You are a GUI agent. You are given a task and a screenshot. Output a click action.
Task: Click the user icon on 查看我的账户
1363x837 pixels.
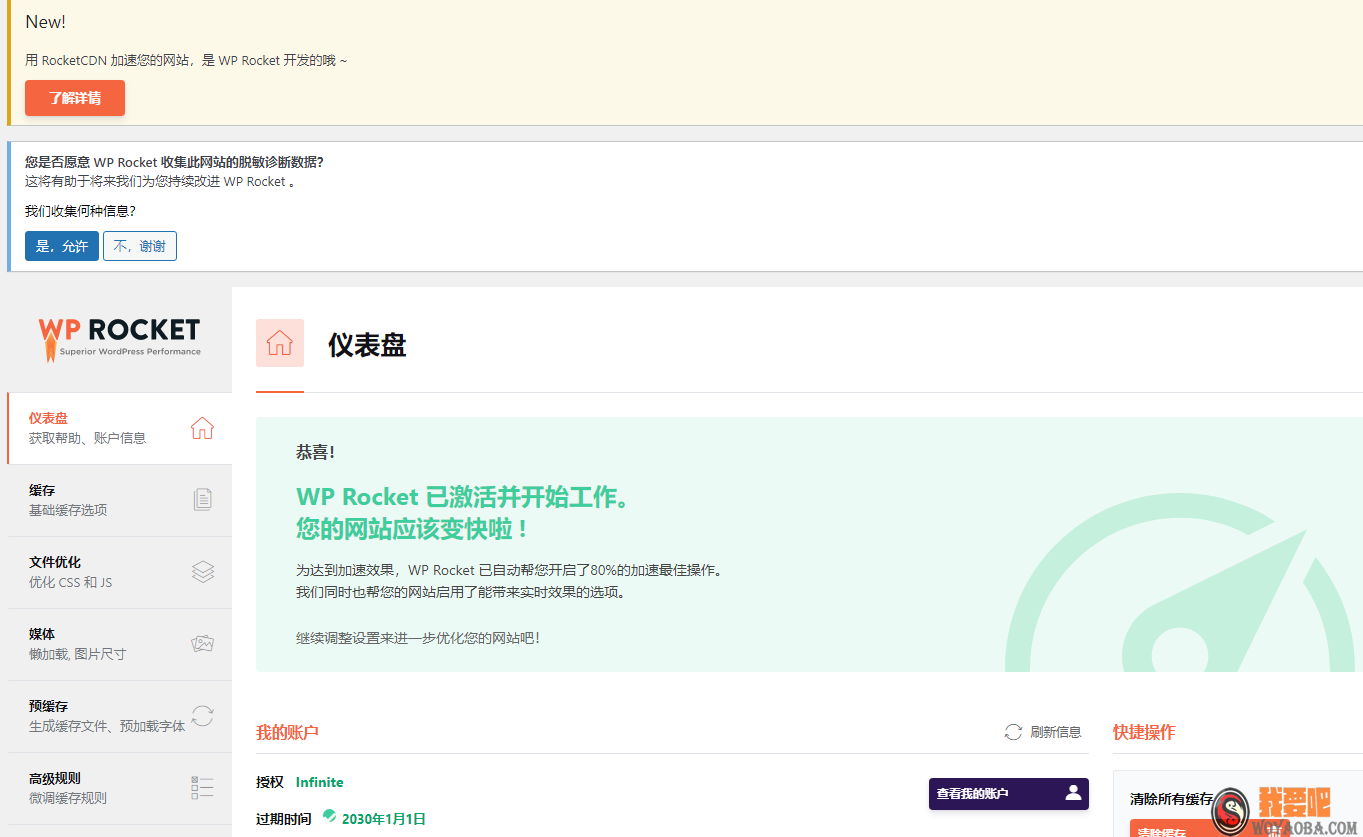[1073, 793]
